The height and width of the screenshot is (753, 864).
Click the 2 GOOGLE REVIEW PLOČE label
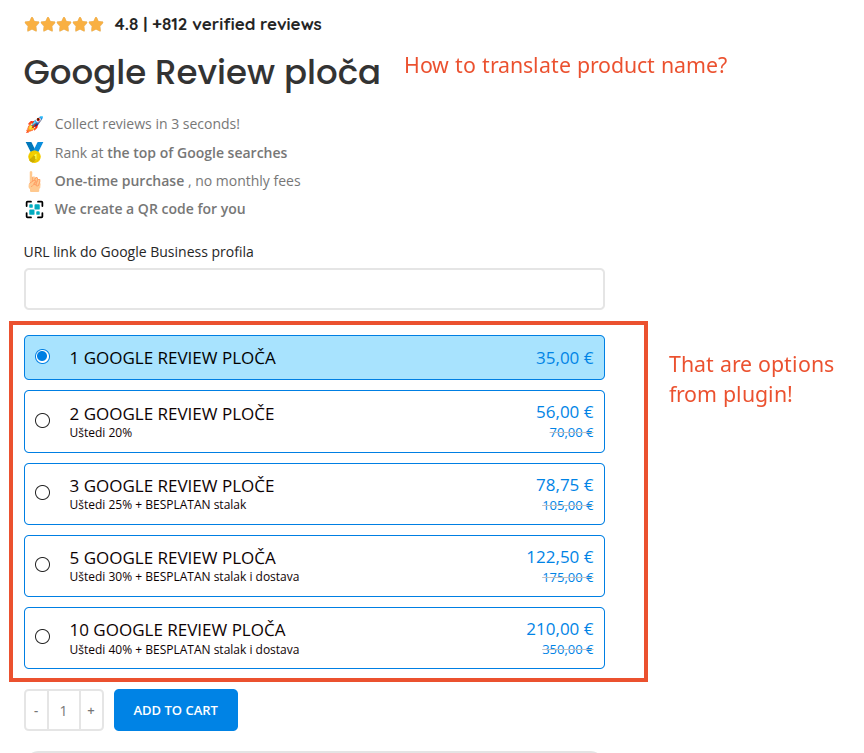pyautogui.click(x=172, y=413)
